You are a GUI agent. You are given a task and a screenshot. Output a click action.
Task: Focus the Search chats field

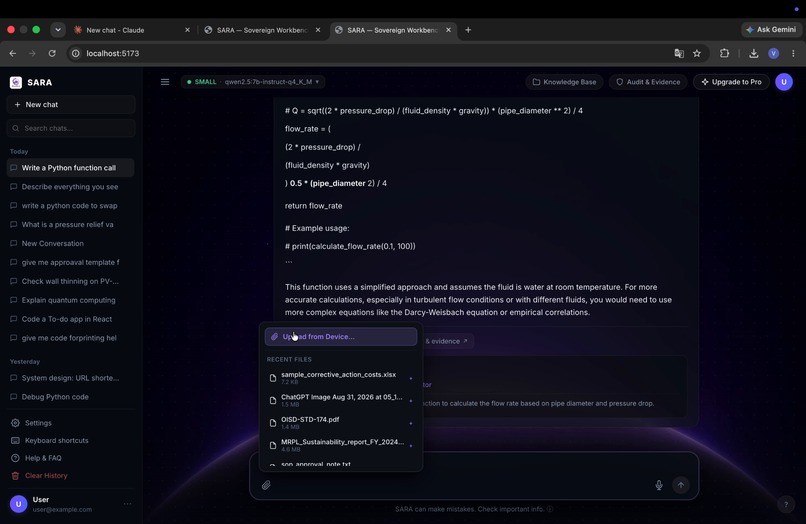click(x=71, y=128)
